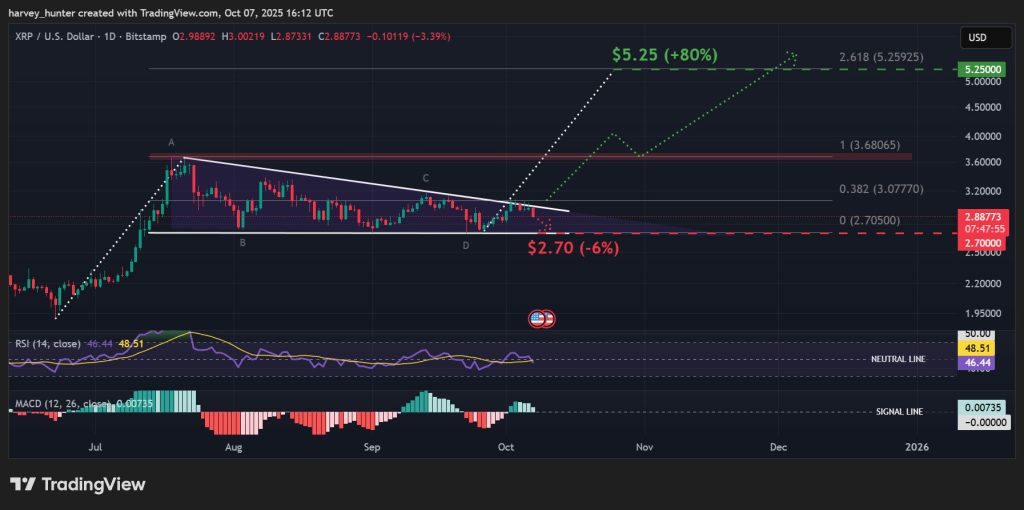
Task: Click the 2.618 (5.25925) Fibonacci level label
Action: 888,59
